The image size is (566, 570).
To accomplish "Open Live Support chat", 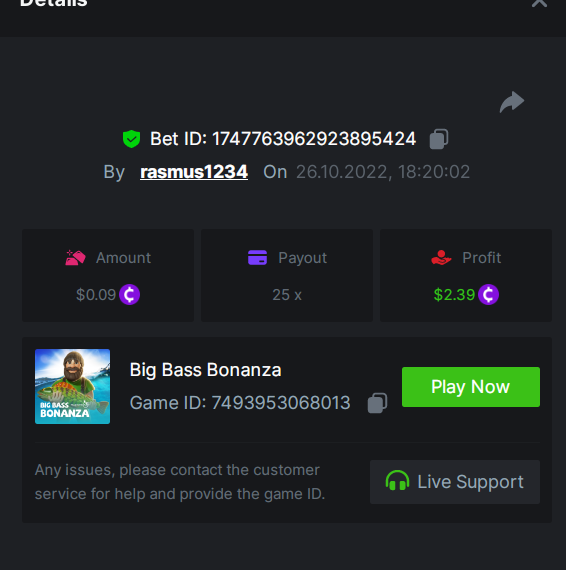I will [x=455, y=482].
